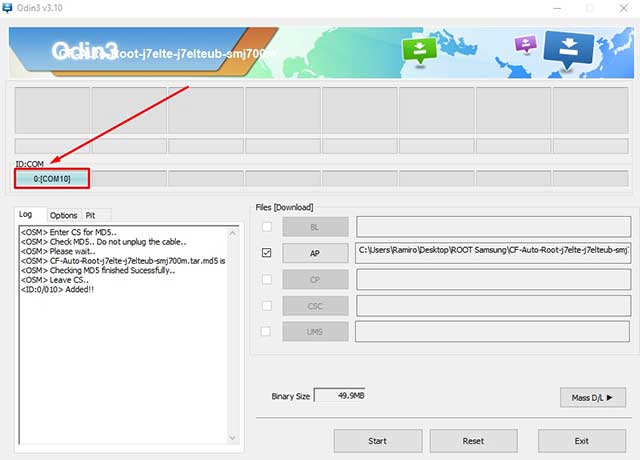Click the Binary Size value field
640x460 pixels.
[340, 396]
